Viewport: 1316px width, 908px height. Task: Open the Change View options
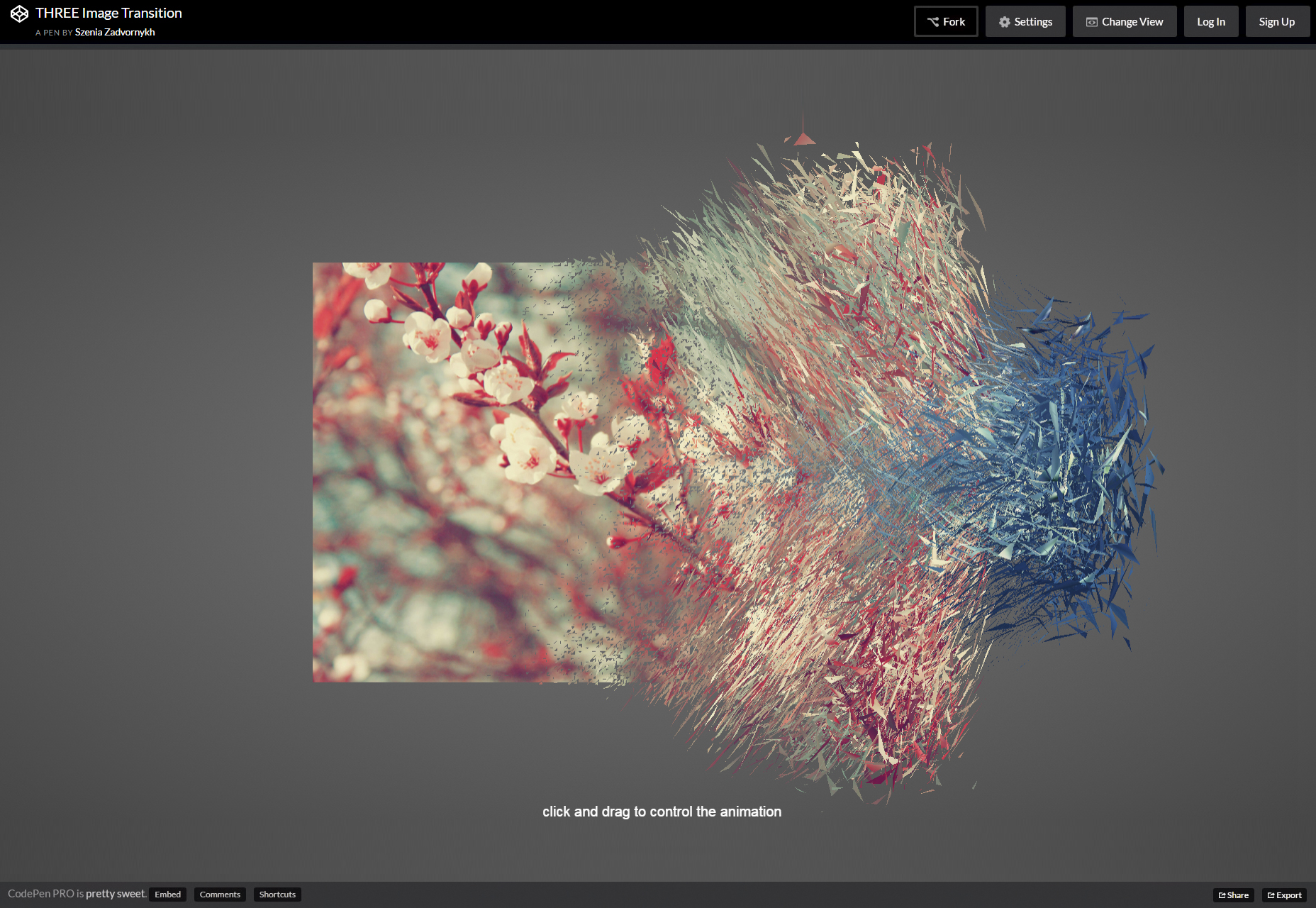pos(1125,22)
